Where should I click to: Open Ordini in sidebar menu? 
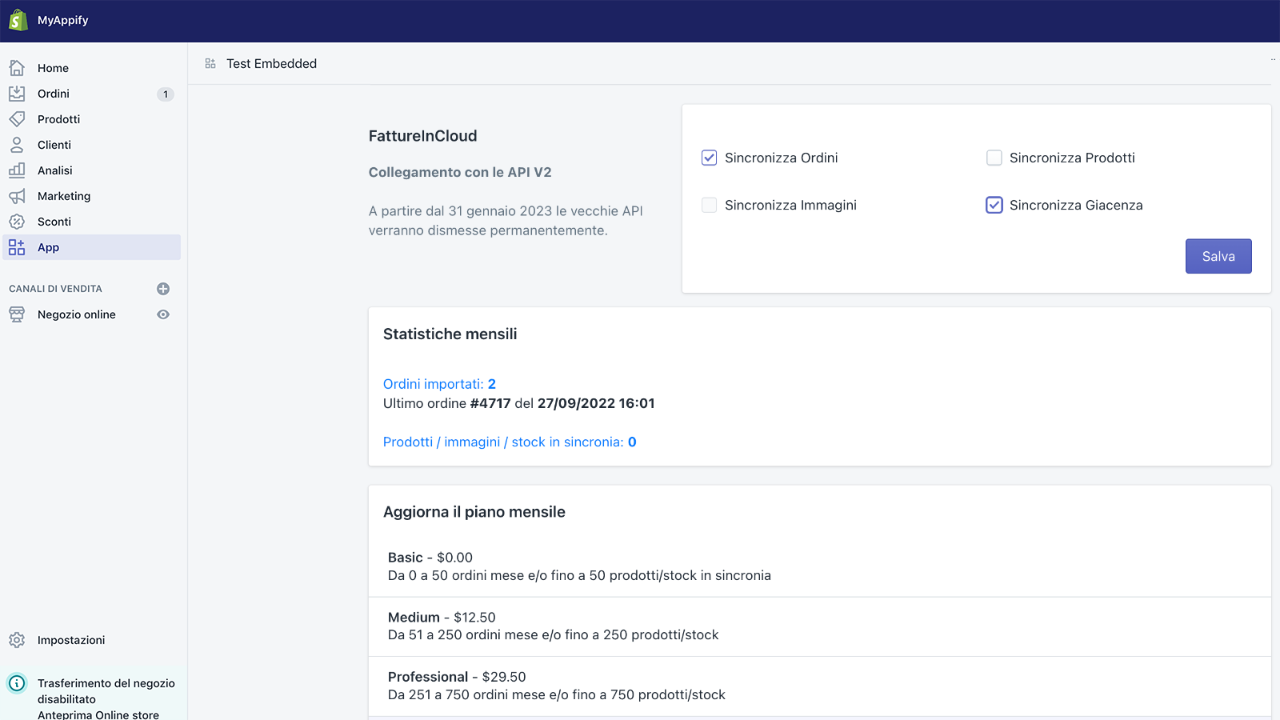54,94
